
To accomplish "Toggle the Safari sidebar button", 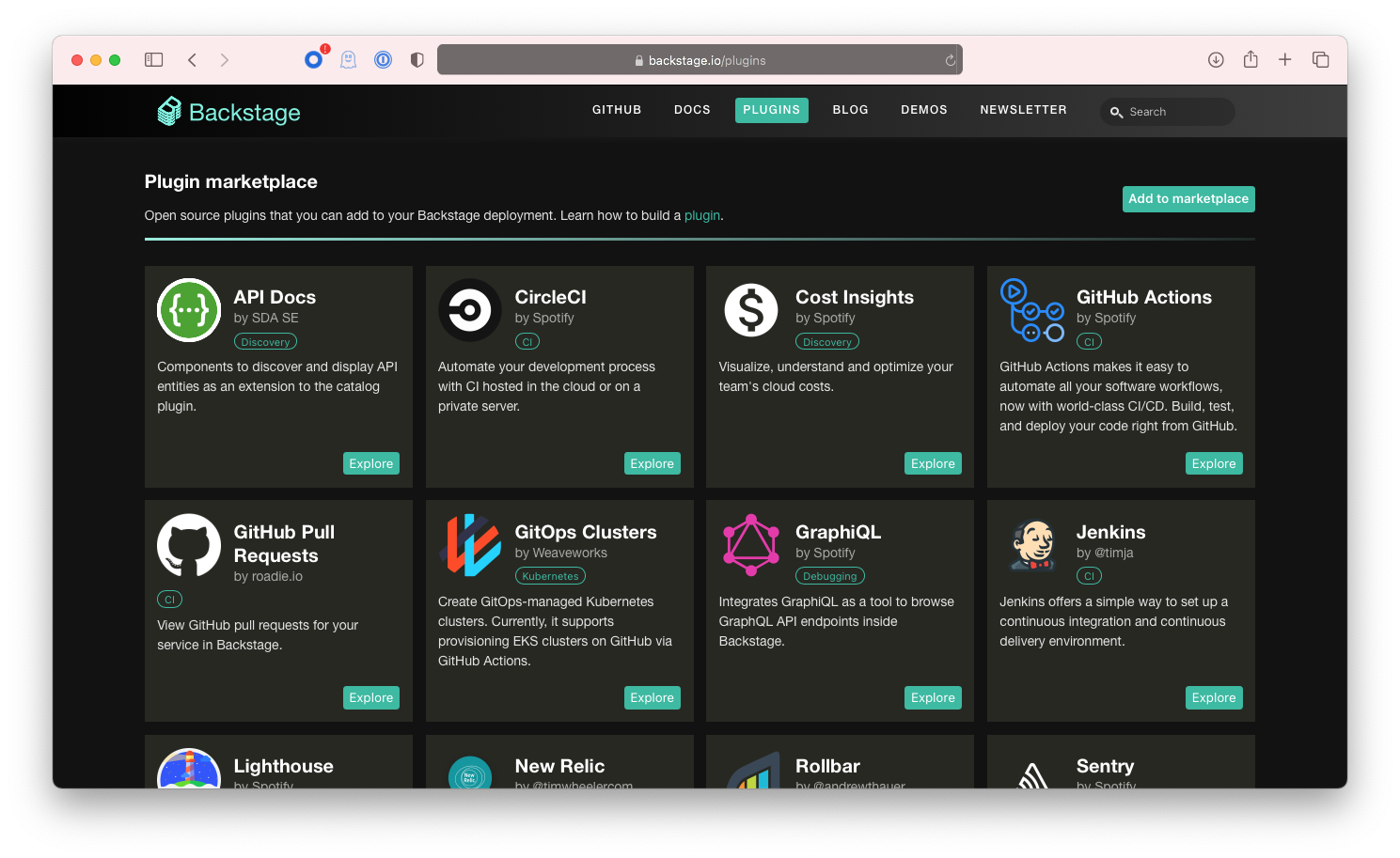I will coord(154,60).
